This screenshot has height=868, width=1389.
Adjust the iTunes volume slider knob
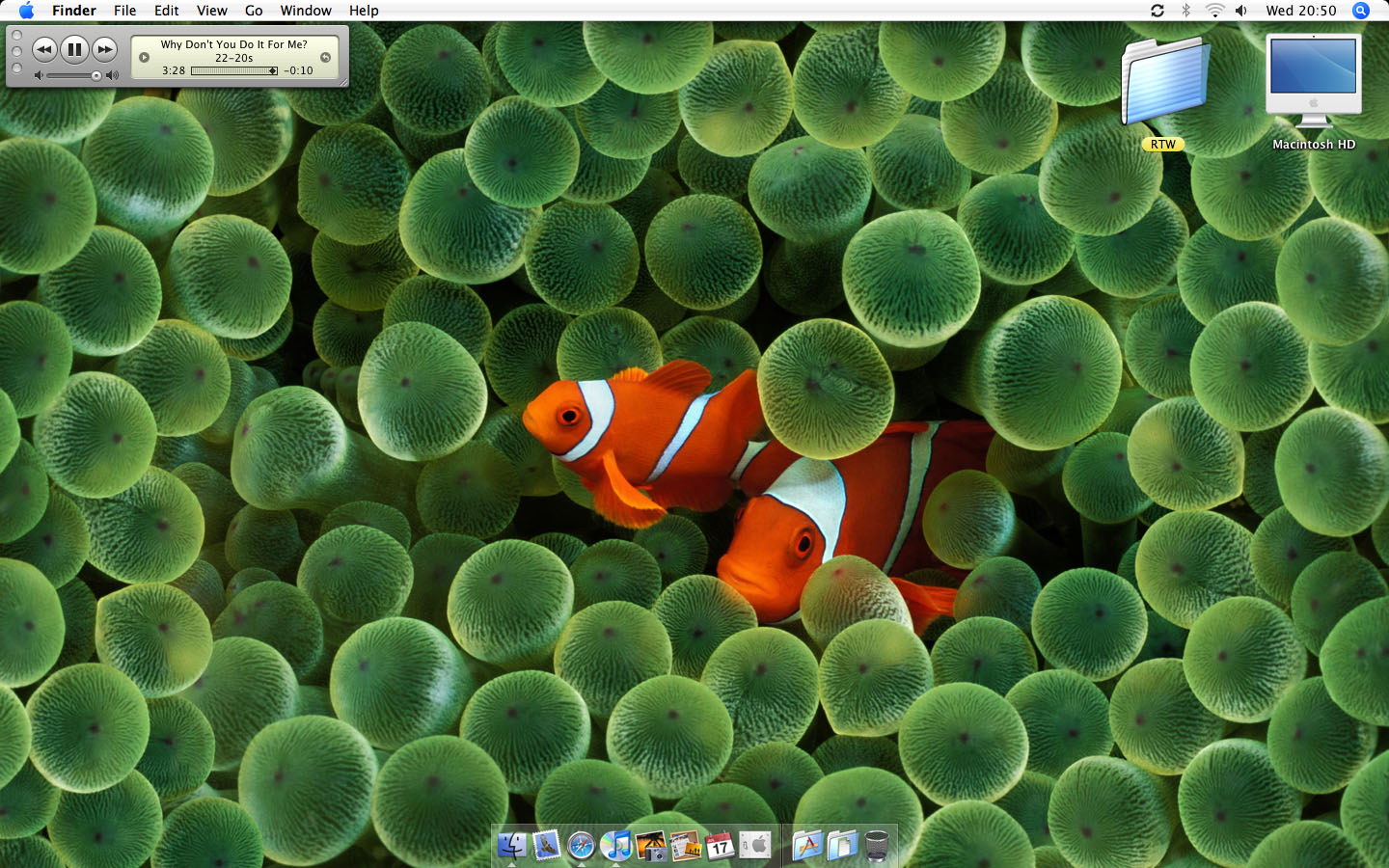click(96, 75)
